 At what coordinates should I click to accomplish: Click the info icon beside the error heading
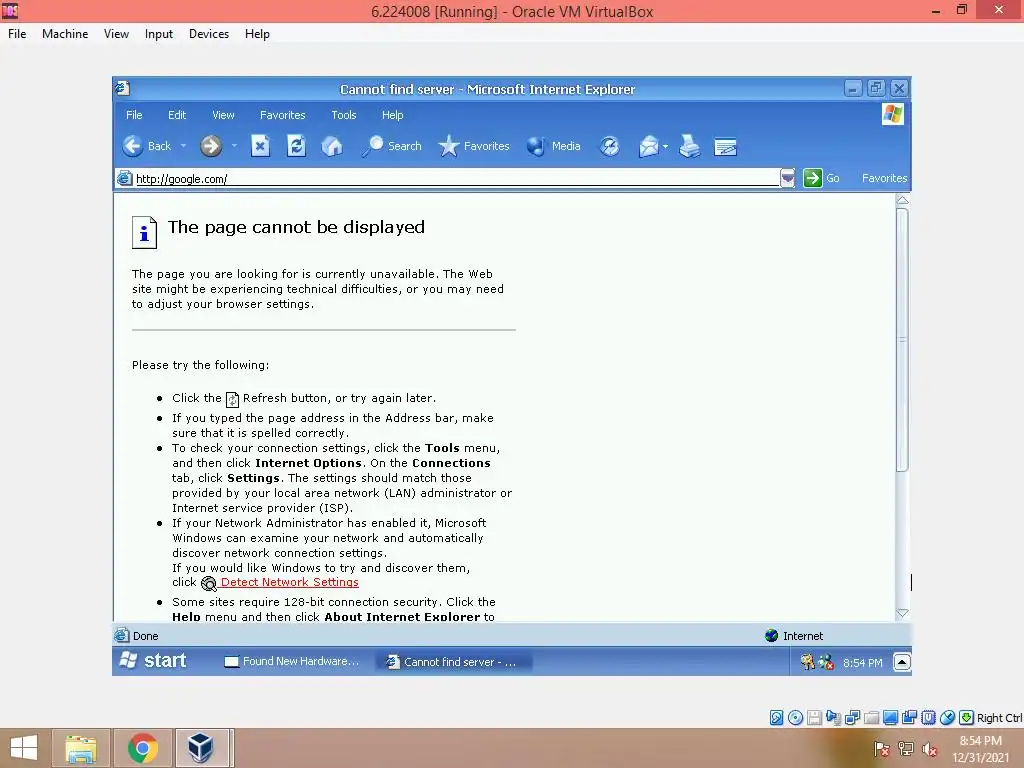[x=144, y=232]
